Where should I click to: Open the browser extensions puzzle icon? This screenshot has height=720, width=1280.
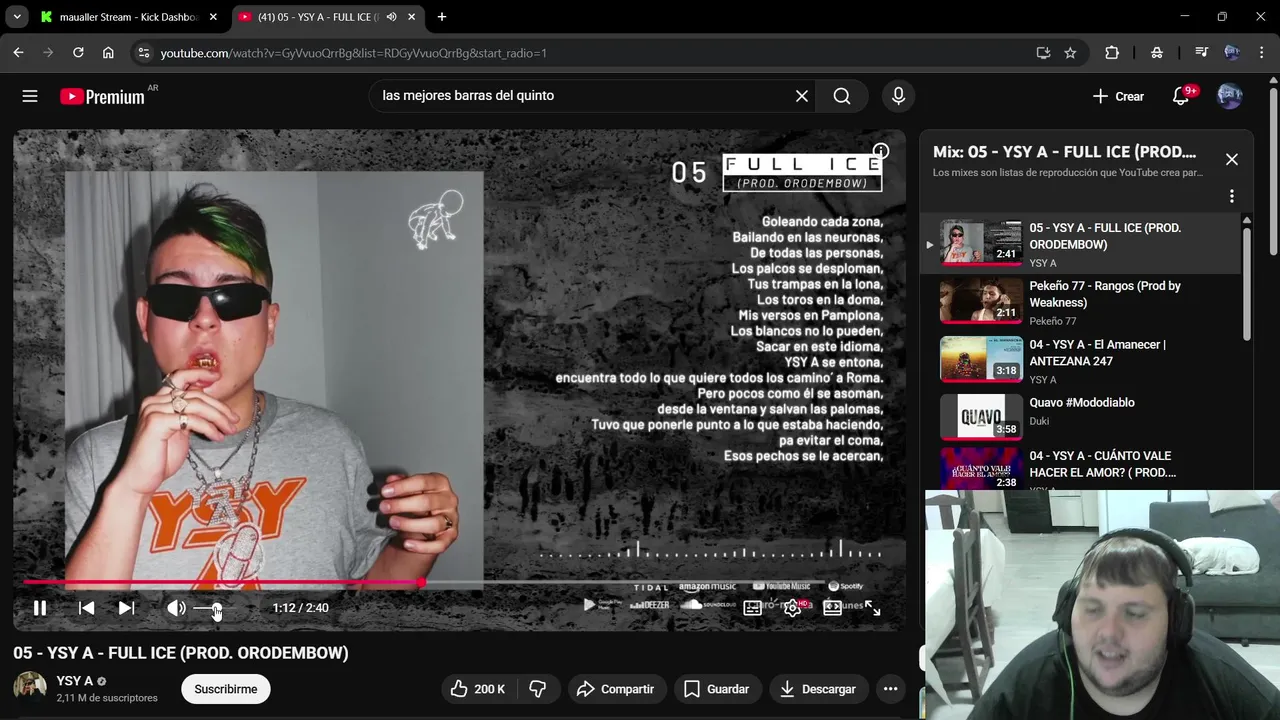pos(1112,53)
